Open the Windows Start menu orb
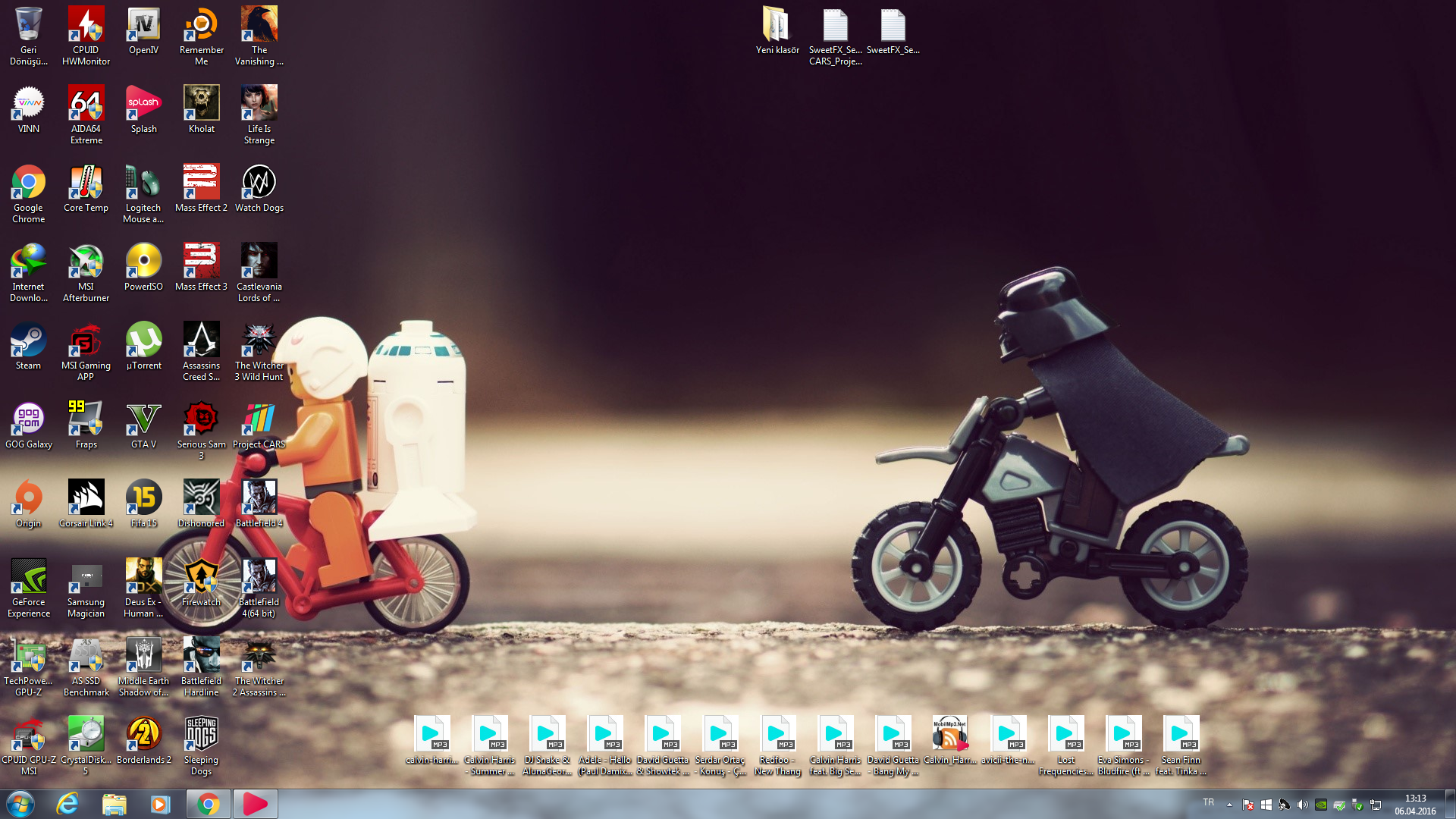 coord(20,804)
